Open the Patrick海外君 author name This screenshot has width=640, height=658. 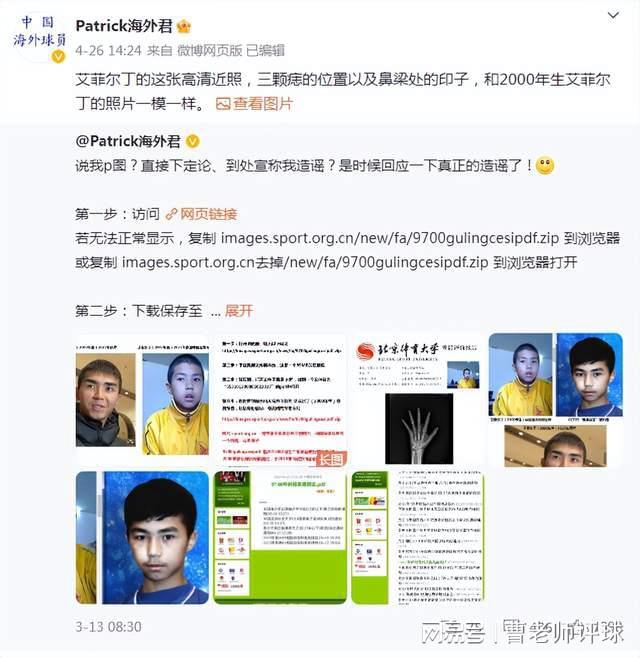124,26
